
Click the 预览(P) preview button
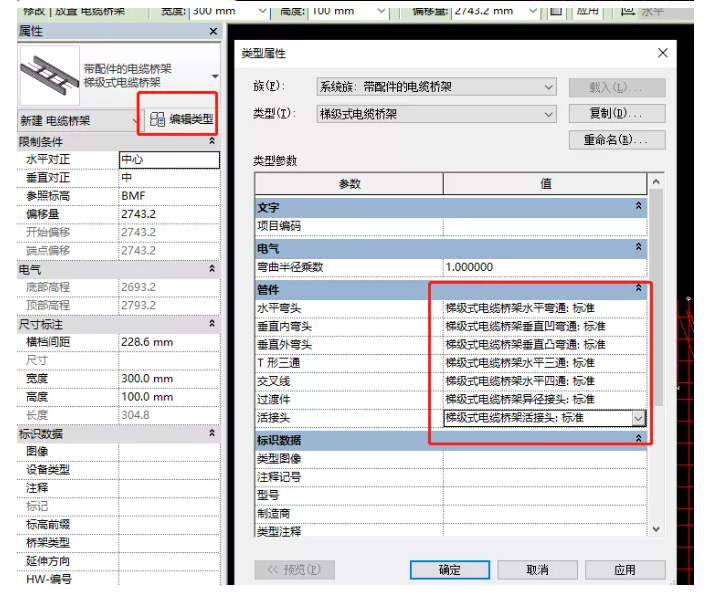pos(294,570)
